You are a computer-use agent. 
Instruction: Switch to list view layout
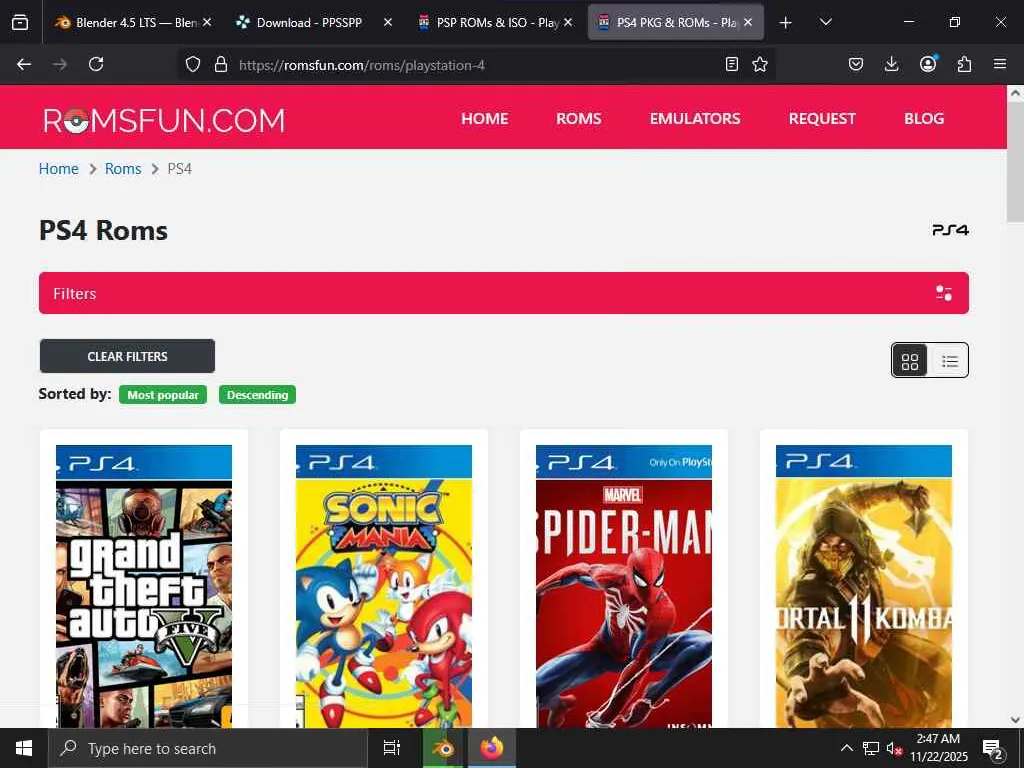tap(950, 361)
